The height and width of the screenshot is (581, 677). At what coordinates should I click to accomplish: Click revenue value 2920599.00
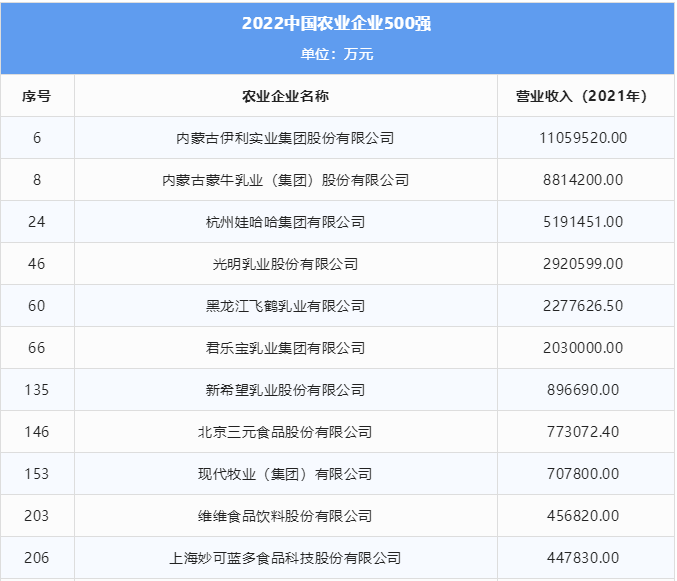tap(583, 264)
